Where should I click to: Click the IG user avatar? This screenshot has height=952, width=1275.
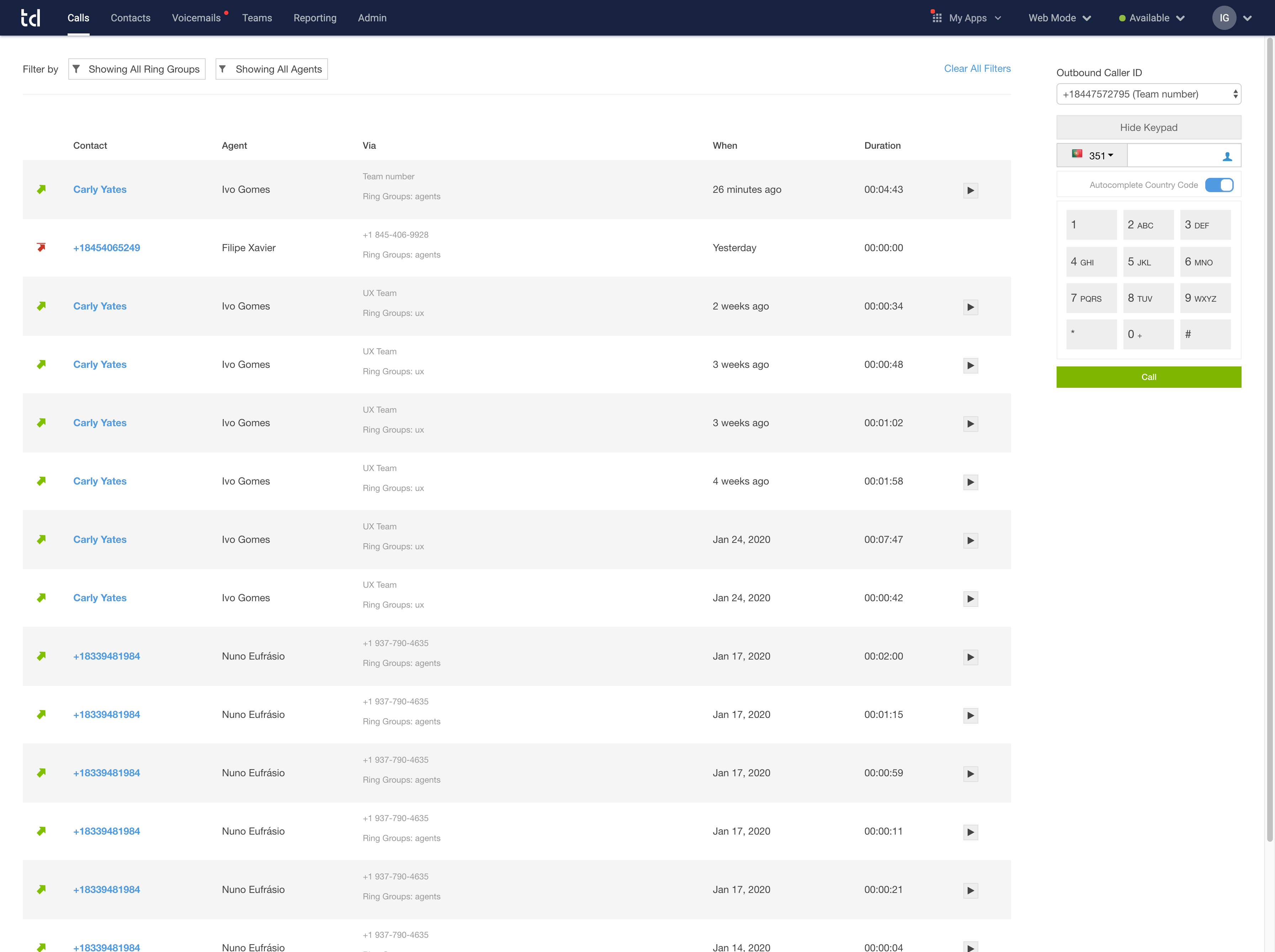point(1224,18)
